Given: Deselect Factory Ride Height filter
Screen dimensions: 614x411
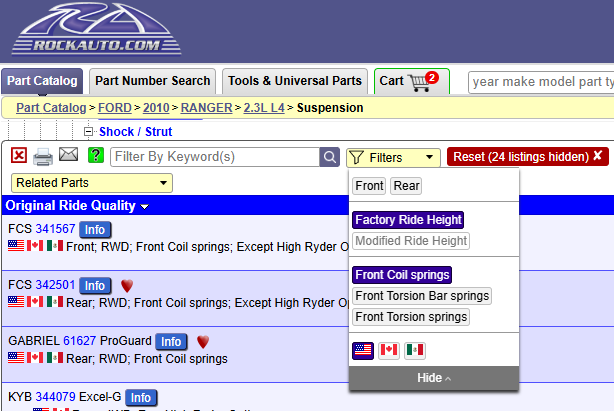Looking at the screenshot, I should click(408, 220).
